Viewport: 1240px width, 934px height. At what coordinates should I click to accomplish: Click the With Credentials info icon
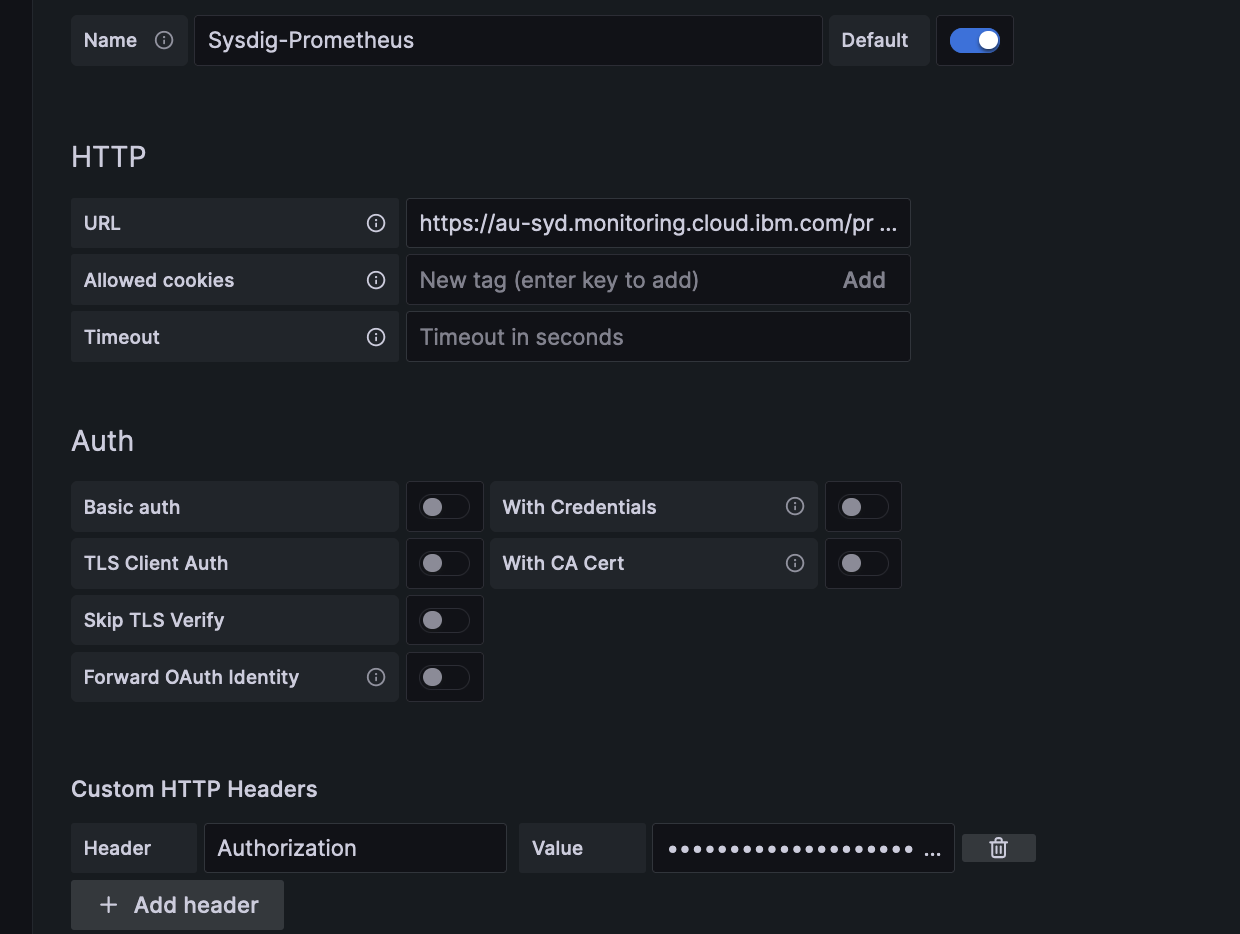pos(795,506)
